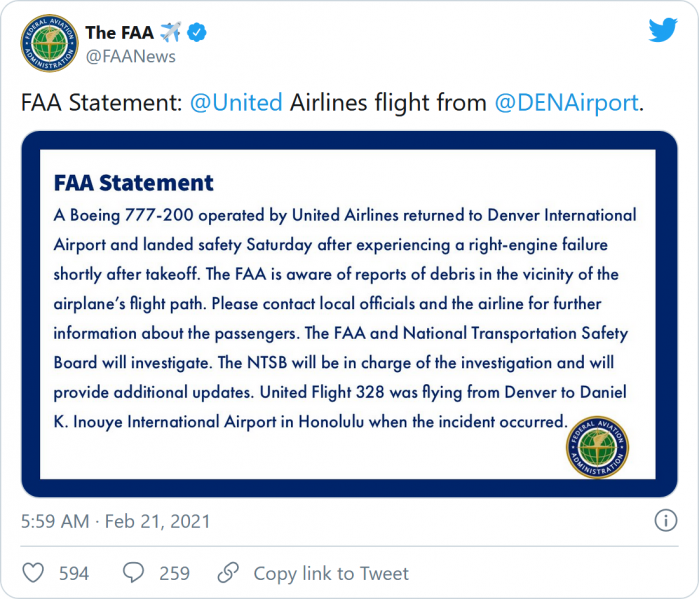The image size is (700, 599).
Task: Open The FAA display name link
Action: click(121, 33)
